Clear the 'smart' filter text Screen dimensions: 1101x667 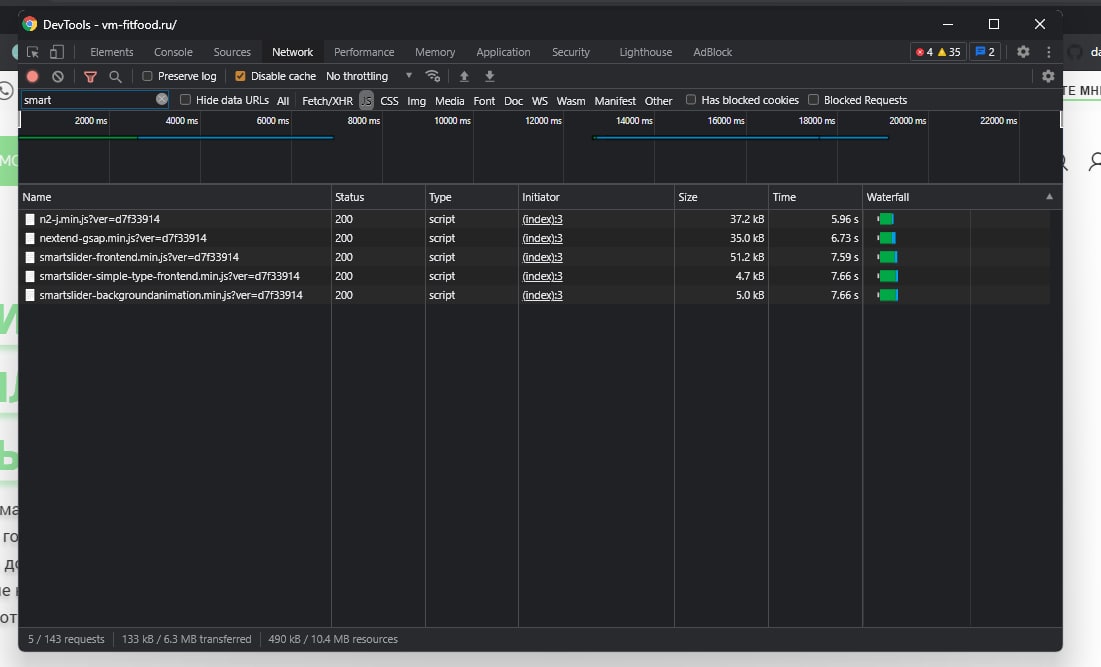(161, 100)
